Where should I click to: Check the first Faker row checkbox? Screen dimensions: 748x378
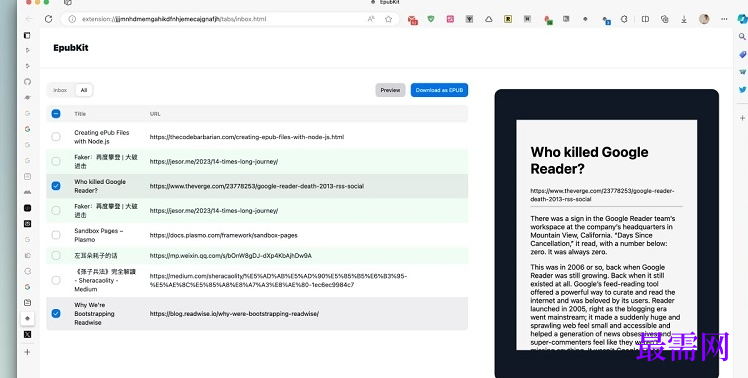[56, 161]
